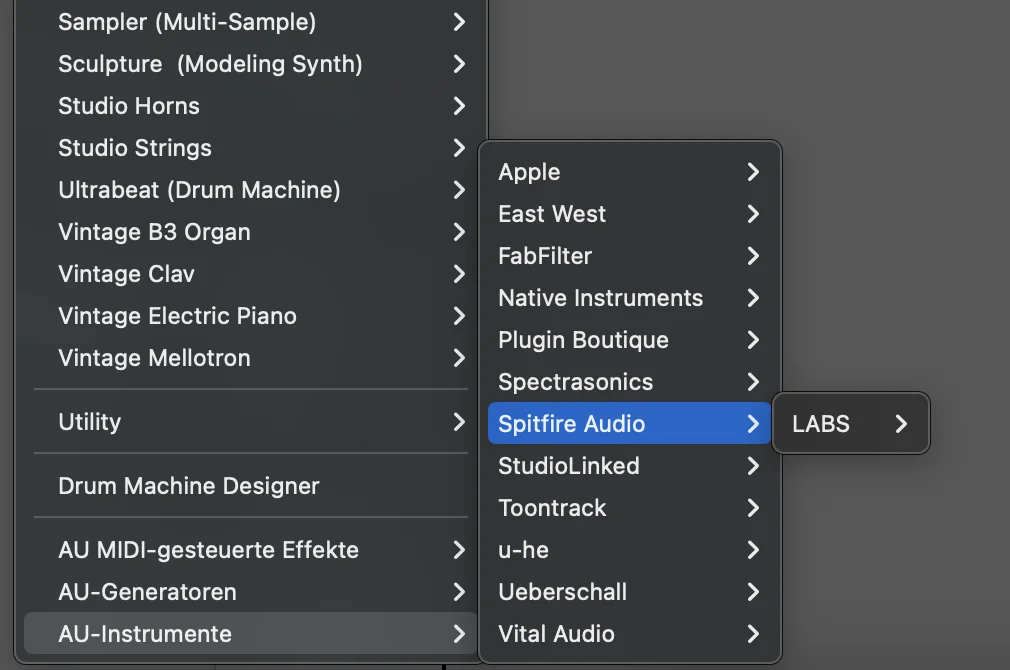Select Drum Machine Designer
The height and width of the screenshot is (670, 1010).
251,486
